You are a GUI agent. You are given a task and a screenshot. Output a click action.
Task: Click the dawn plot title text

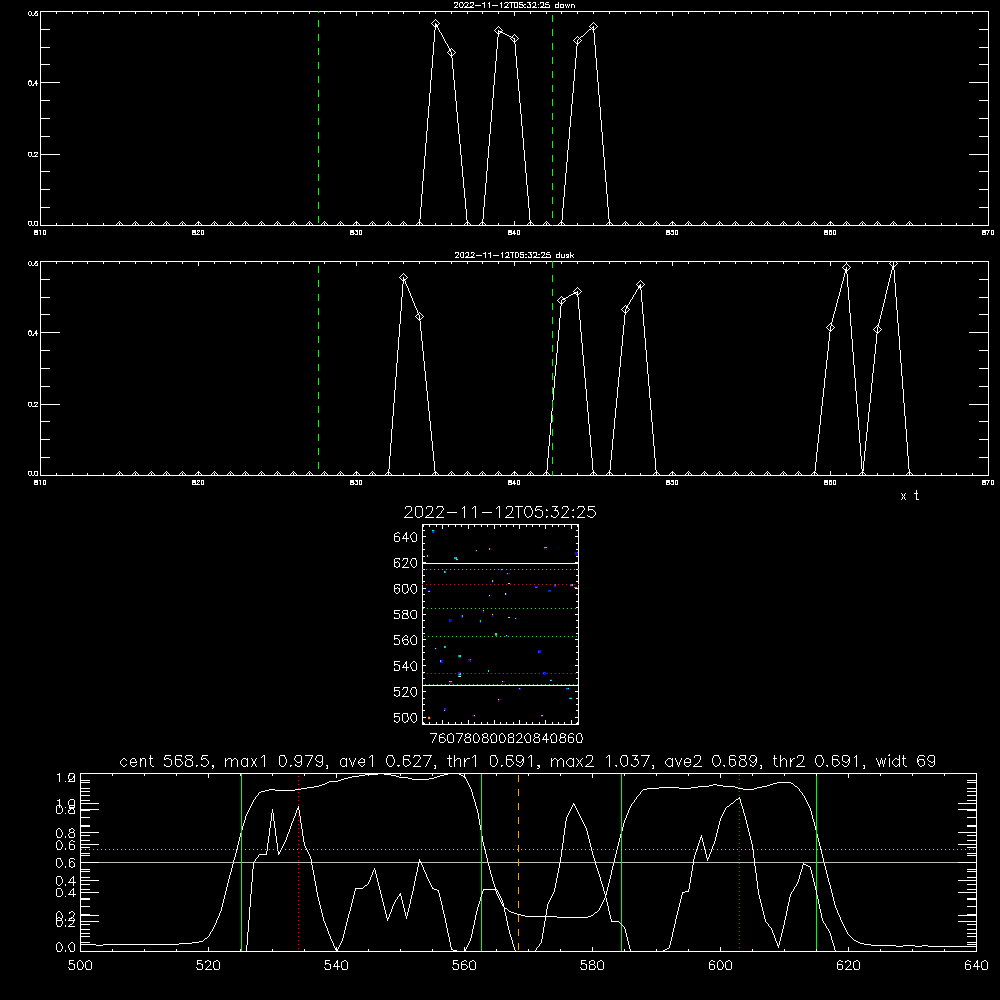click(514, 5)
